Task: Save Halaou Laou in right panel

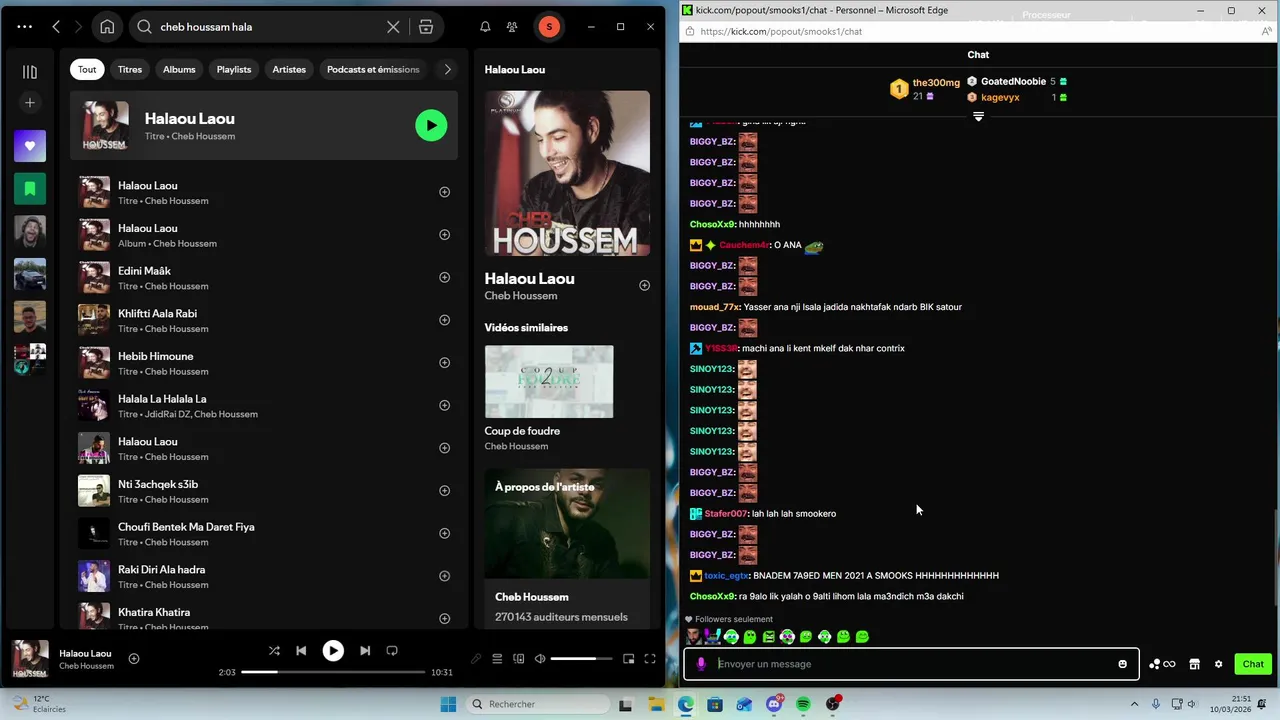Action: (x=644, y=285)
